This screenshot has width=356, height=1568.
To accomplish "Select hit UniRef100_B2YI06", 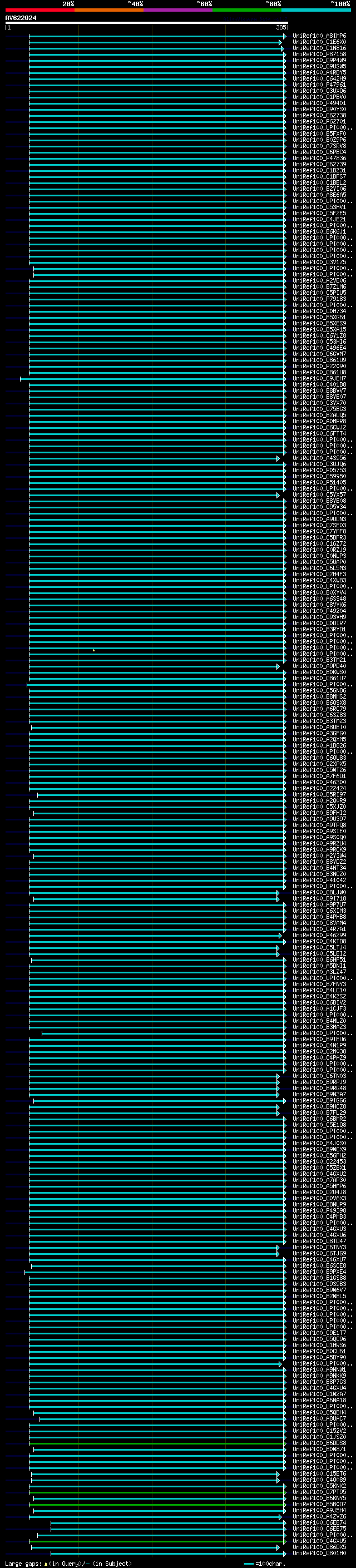I will tap(319, 189).
